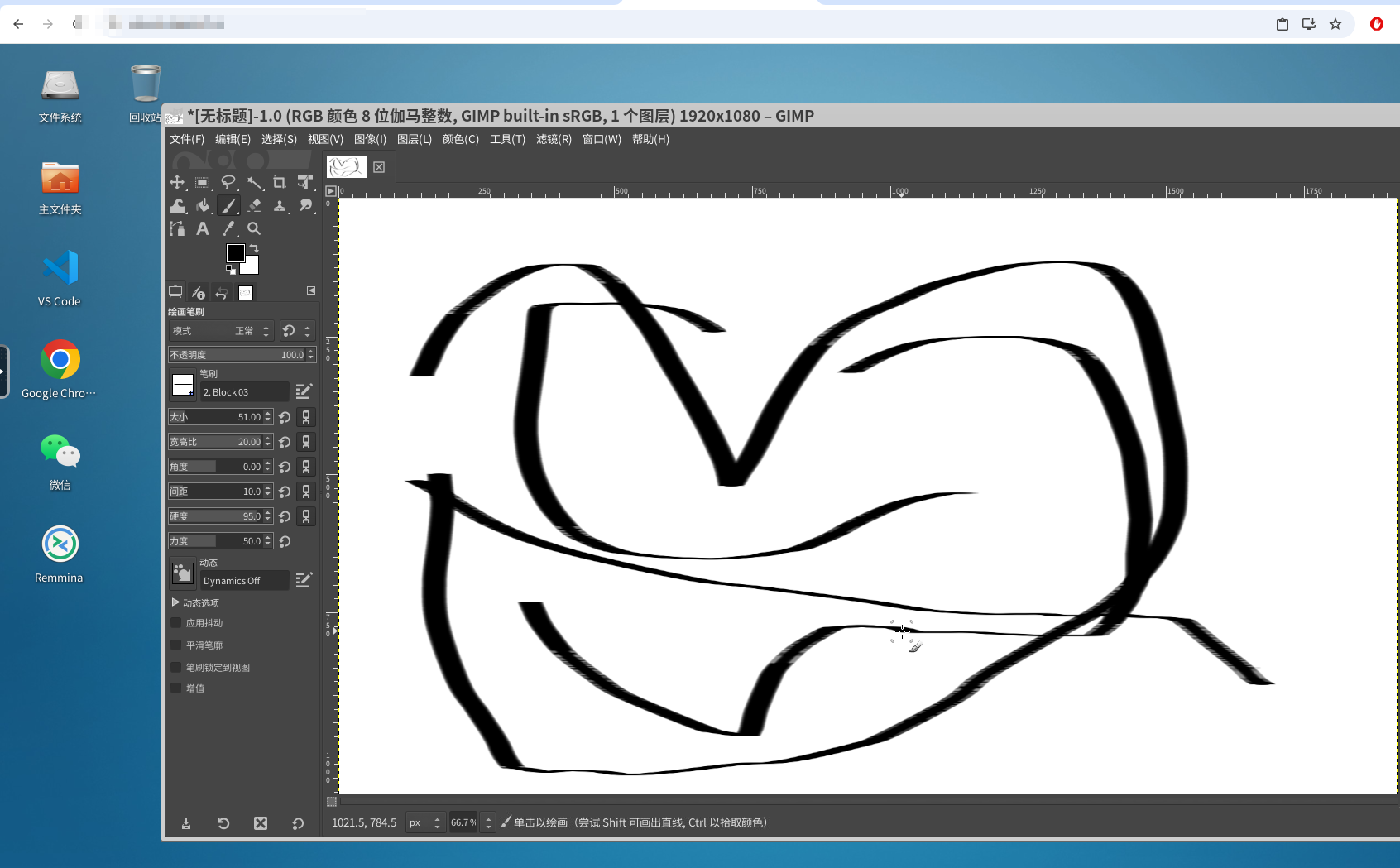Click the 2. Block 03 brush name field
1400x868 pixels.
pos(244,392)
